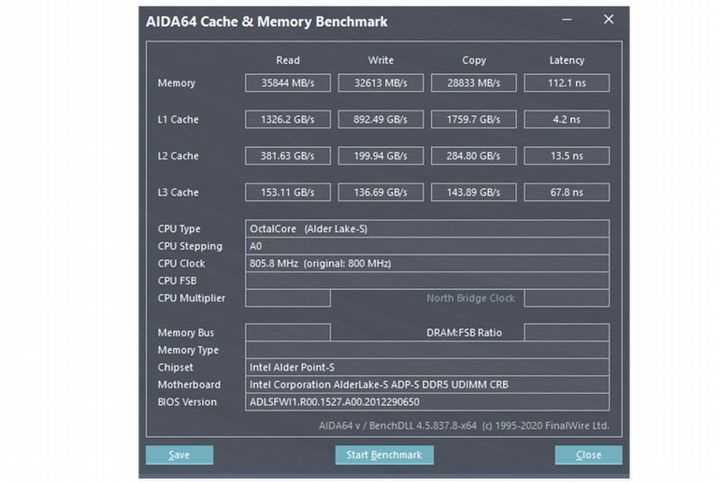
Task: Select the L3 Cache Read value 153.11 GB/s
Action: 288,192
